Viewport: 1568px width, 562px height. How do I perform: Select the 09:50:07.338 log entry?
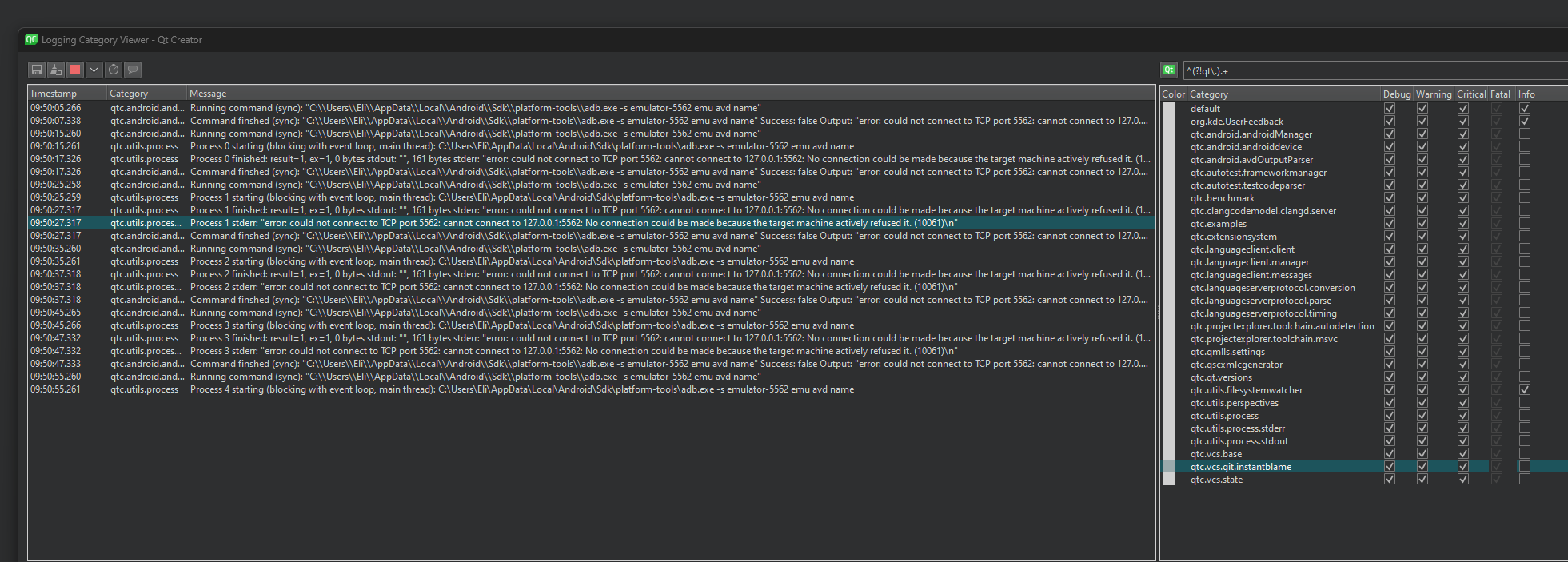coord(592,121)
